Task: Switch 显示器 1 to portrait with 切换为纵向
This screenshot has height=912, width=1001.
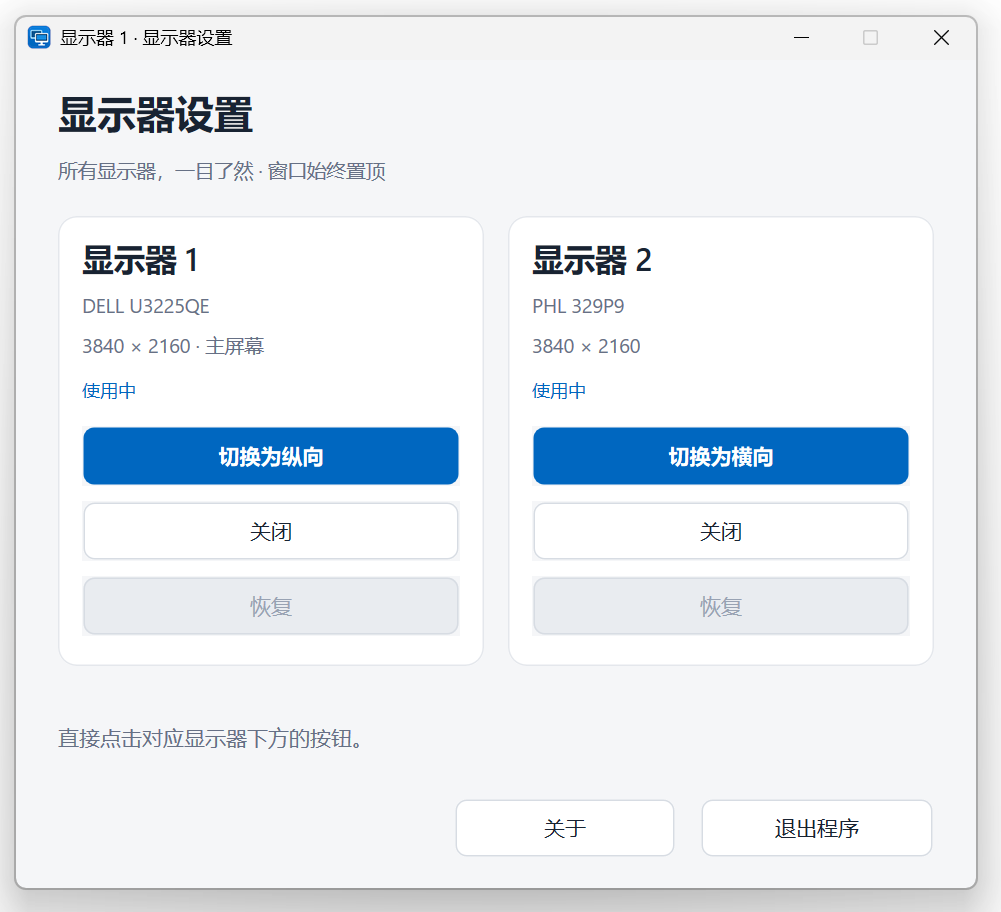Action: [x=271, y=456]
